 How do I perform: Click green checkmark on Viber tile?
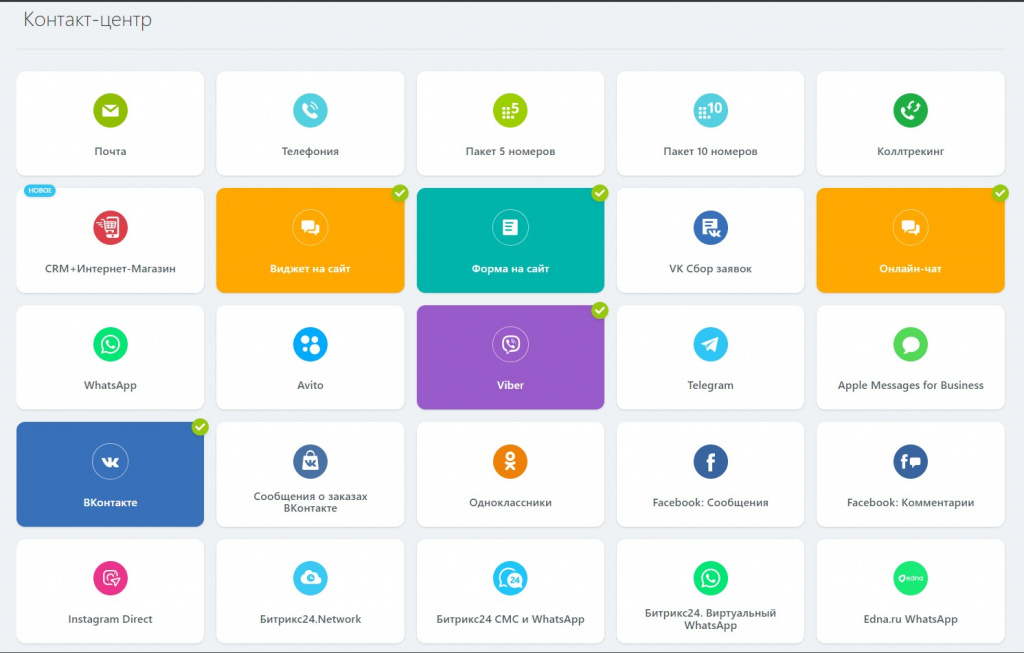pyautogui.click(x=600, y=310)
